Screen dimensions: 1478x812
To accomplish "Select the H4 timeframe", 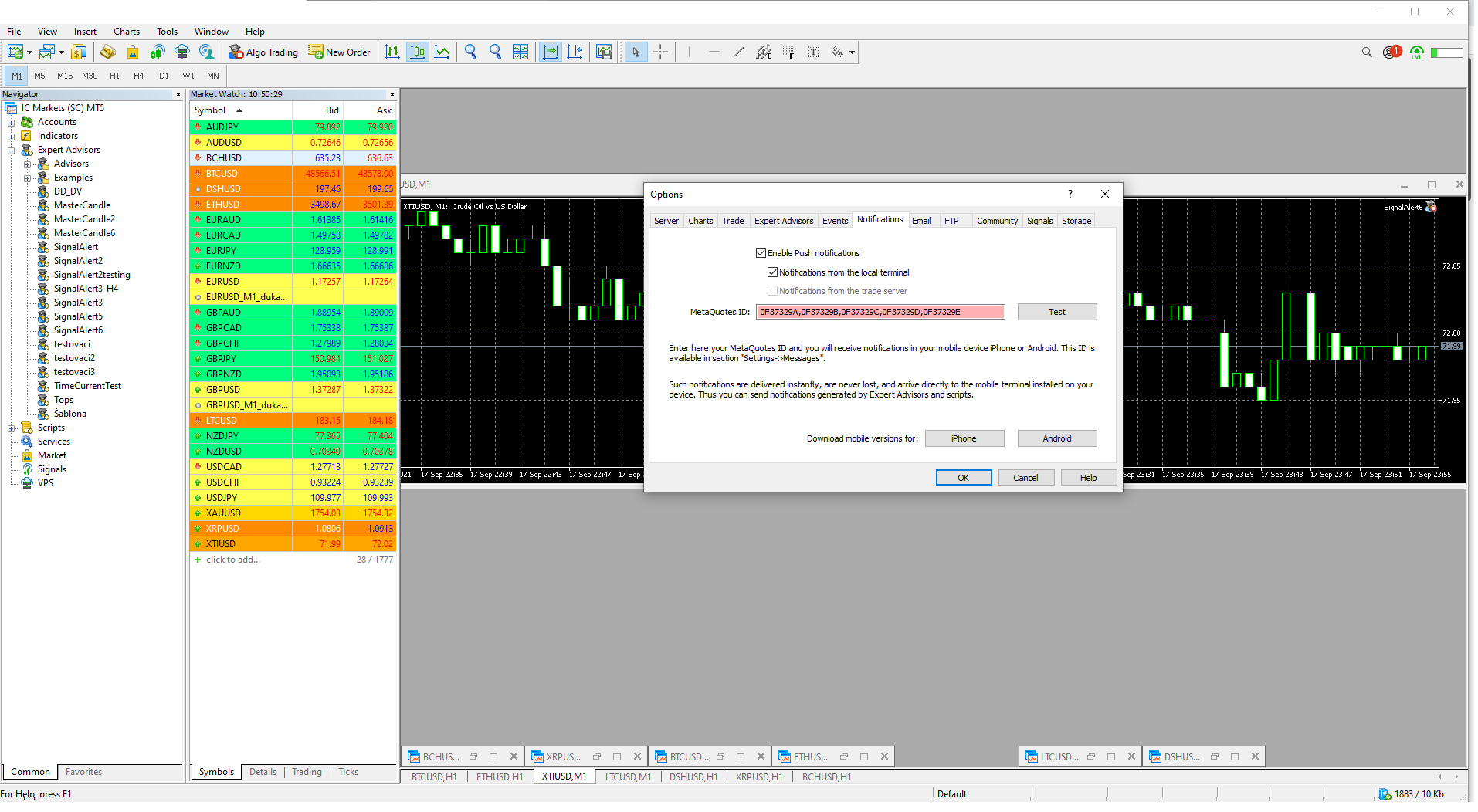I will 138,76.
